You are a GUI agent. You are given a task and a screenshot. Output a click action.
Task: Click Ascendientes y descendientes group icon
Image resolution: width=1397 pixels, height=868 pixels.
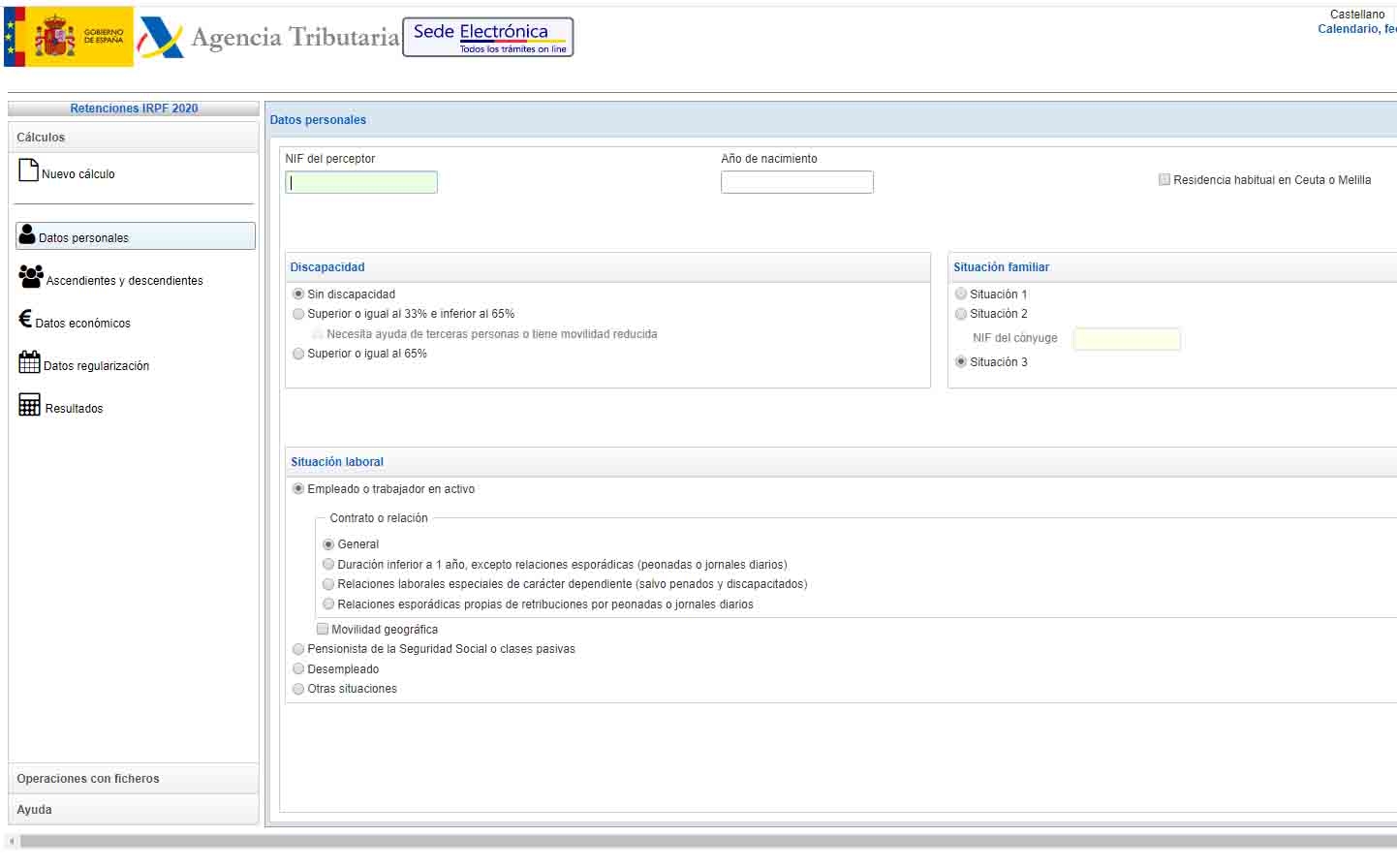[x=30, y=277]
